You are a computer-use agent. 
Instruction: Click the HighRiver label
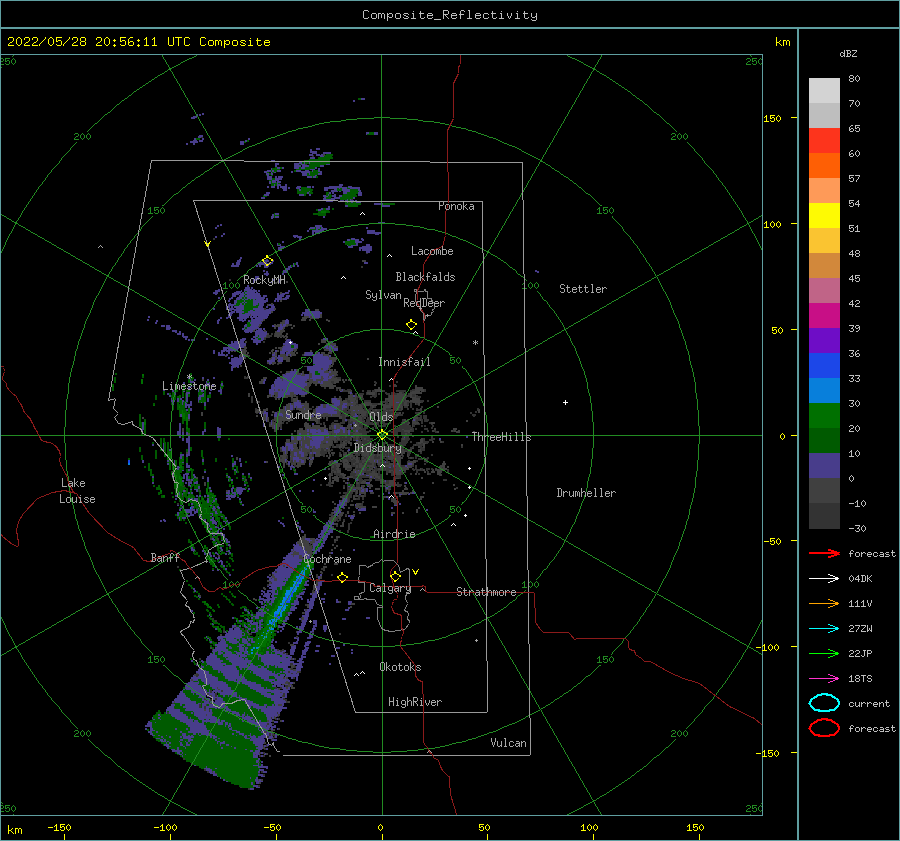[x=415, y=702]
